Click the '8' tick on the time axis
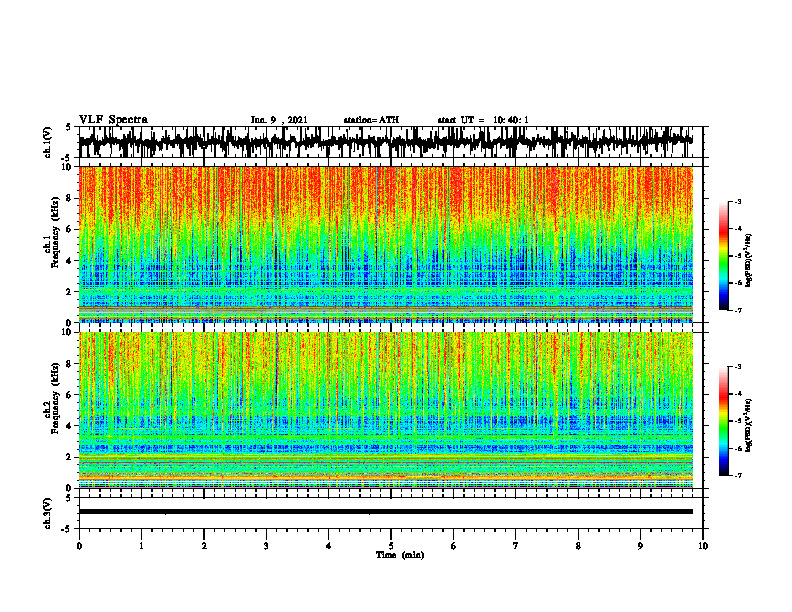Viewport: 792px width, 612px height. click(x=578, y=546)
